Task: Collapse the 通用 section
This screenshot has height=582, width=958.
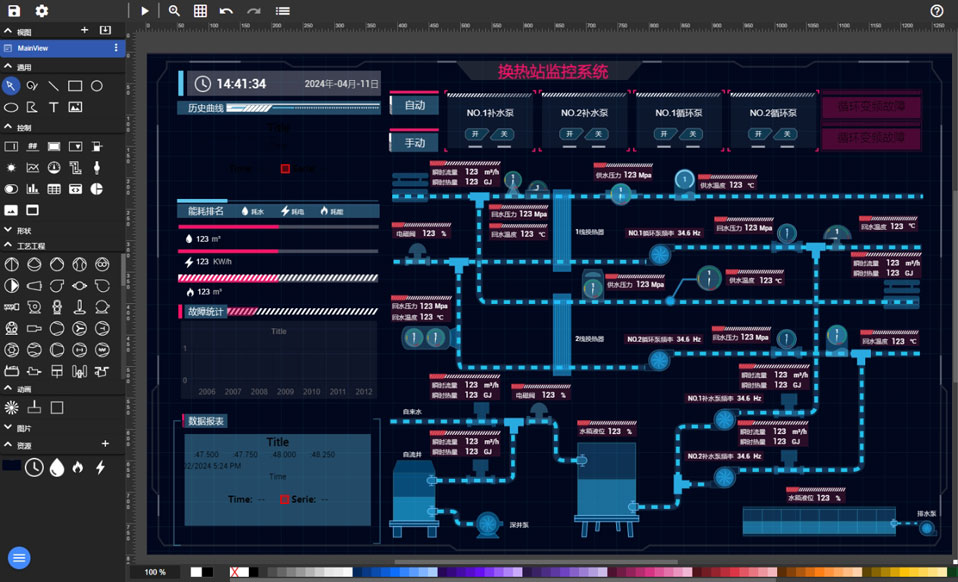Action: click(x=8, y=67)
